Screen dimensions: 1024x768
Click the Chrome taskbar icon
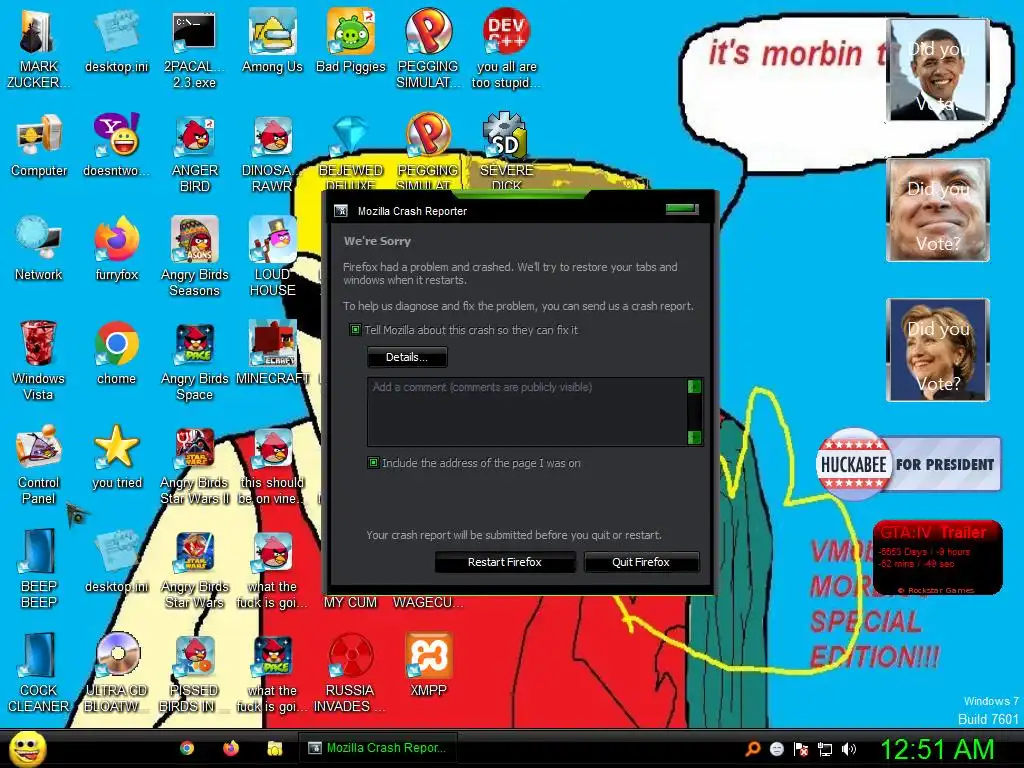click(x=187, y=748)
